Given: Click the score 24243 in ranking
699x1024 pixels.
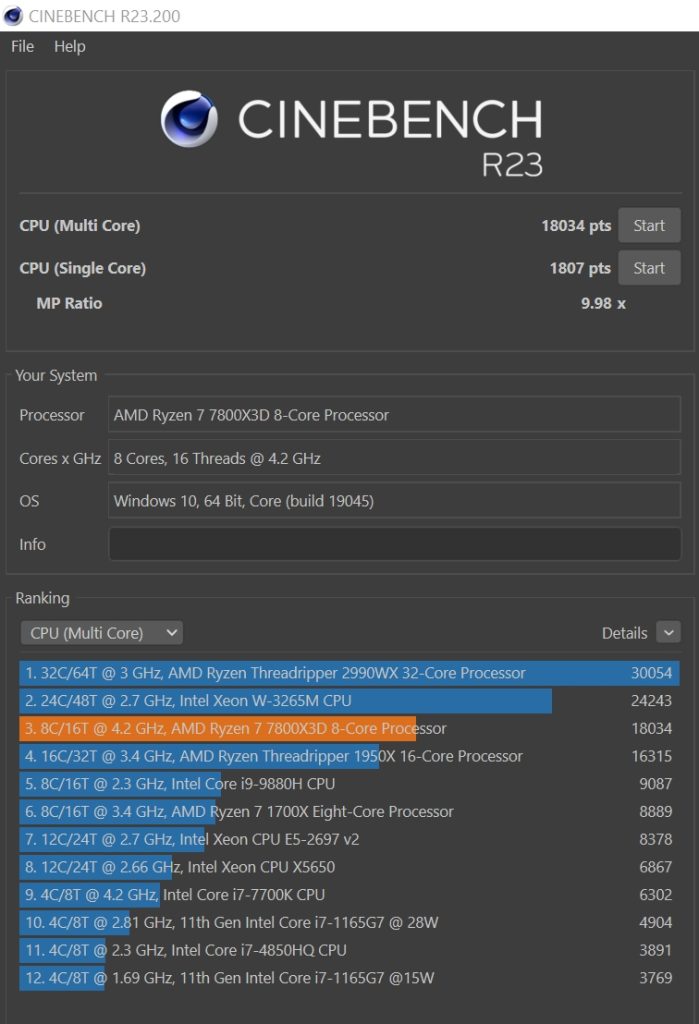Looking at the screenshot, I should tap(651, 701).
